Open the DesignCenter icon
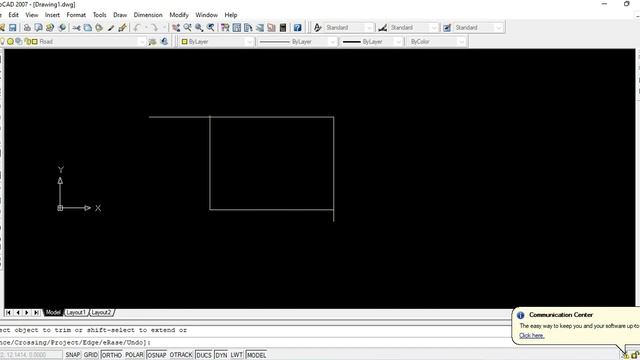 [236, 28]
